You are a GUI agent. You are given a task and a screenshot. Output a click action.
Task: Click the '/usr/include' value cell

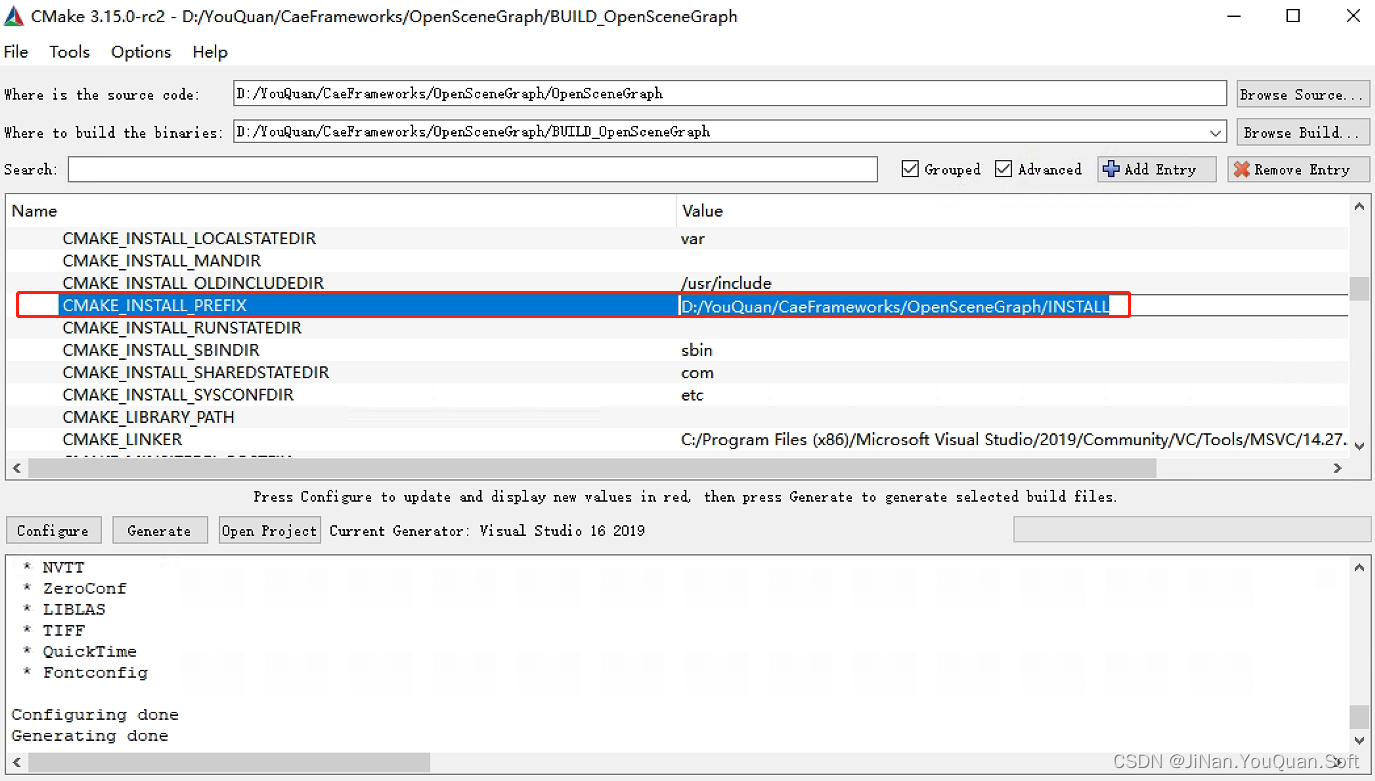[x=726, y=283]
